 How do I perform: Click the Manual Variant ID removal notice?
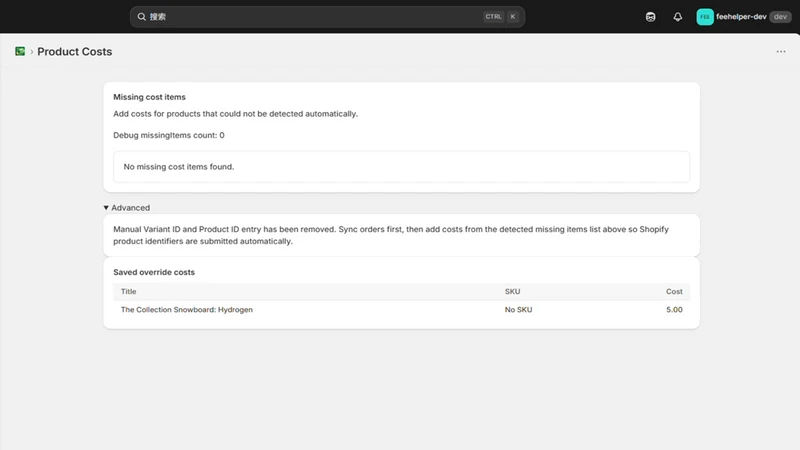pos(391,235)
